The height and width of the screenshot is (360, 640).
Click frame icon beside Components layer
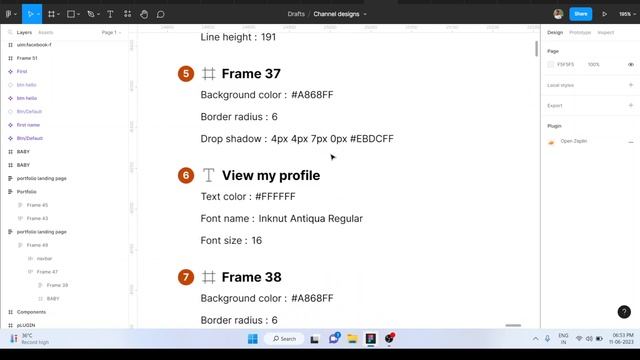(10, 312)
